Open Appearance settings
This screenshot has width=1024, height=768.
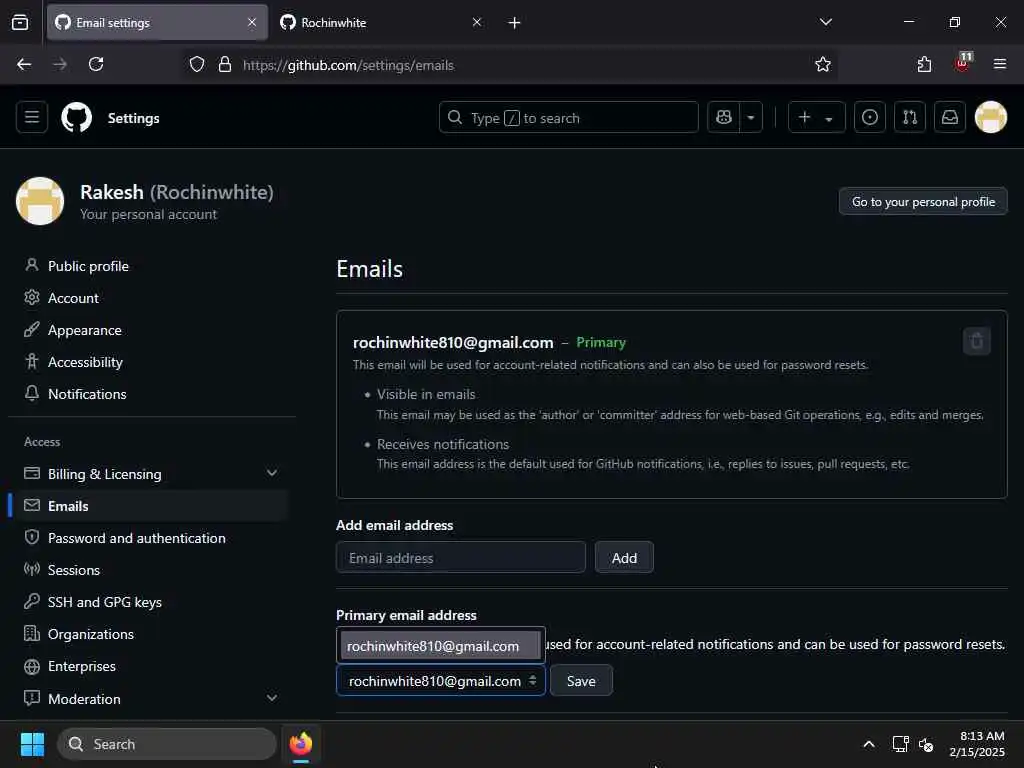click(84, 330)
